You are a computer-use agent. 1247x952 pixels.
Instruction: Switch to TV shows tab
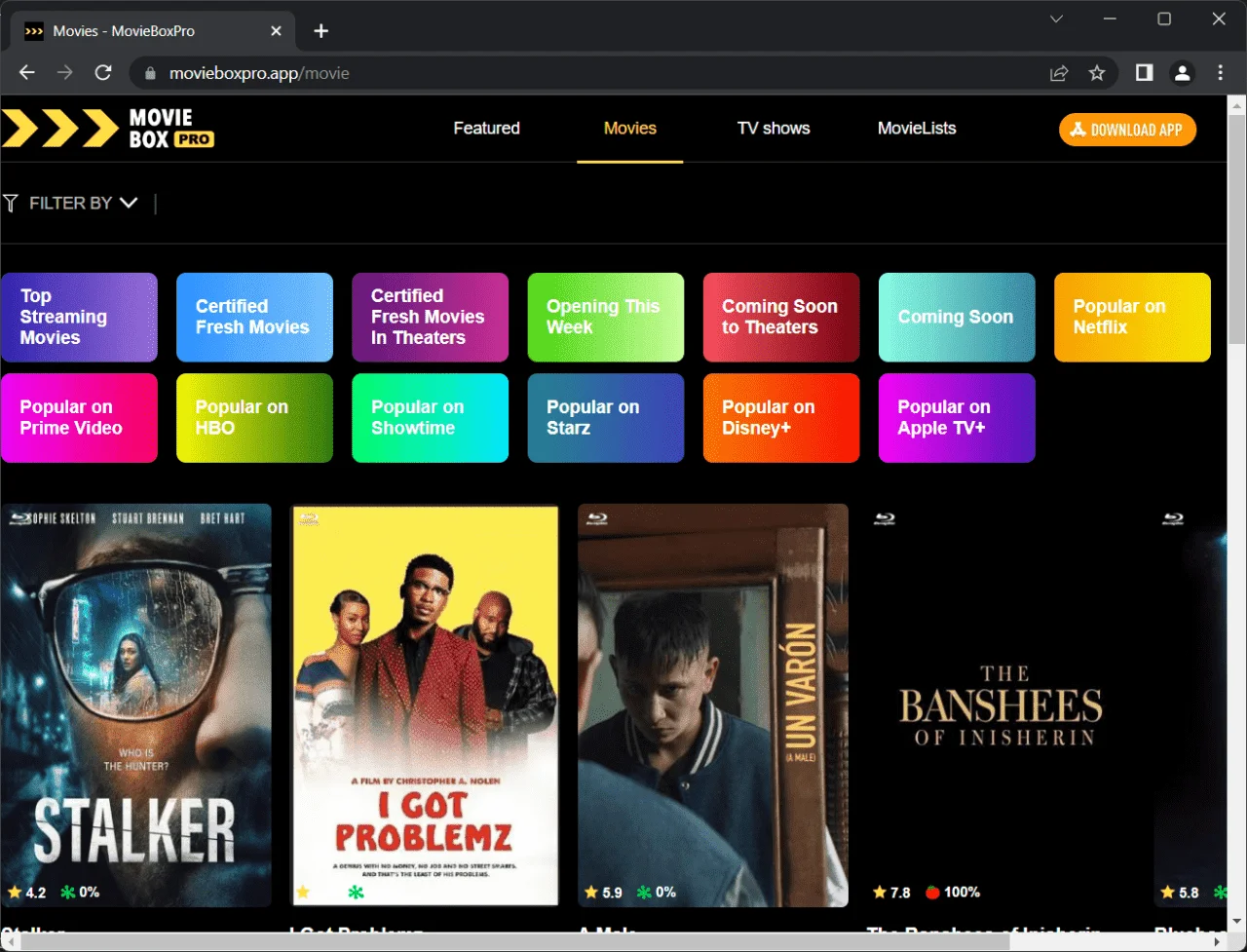click(774, 128)
